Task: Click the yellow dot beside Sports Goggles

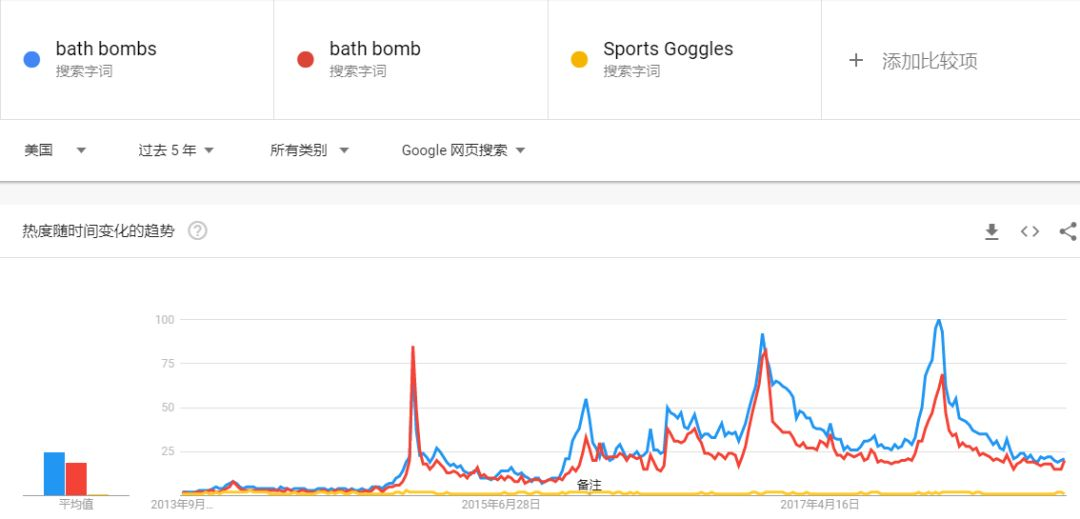Action: (x=579, y=60)
